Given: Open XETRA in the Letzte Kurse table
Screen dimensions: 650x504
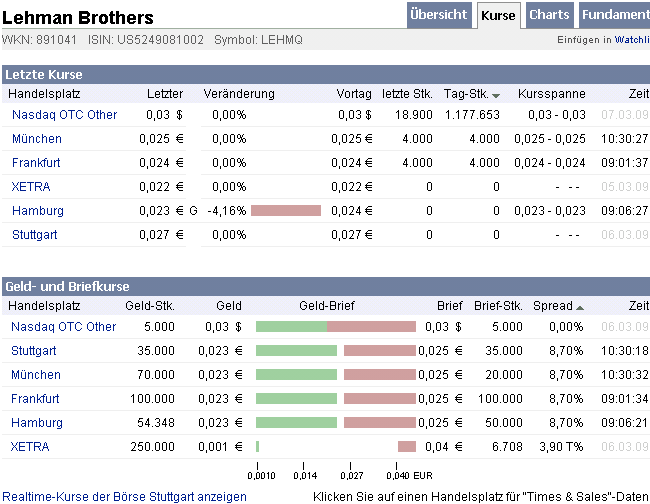Looking at the screenshot, I should coord(31,187).
